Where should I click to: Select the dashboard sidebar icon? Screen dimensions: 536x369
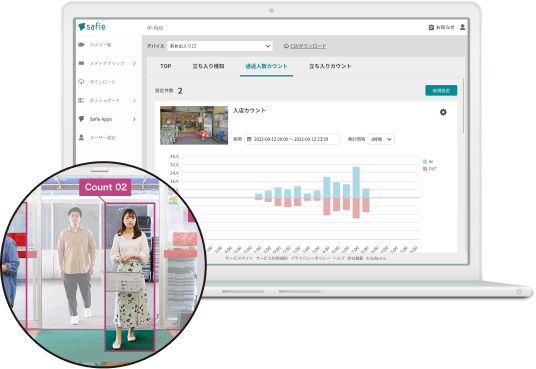tap(81, 100)
